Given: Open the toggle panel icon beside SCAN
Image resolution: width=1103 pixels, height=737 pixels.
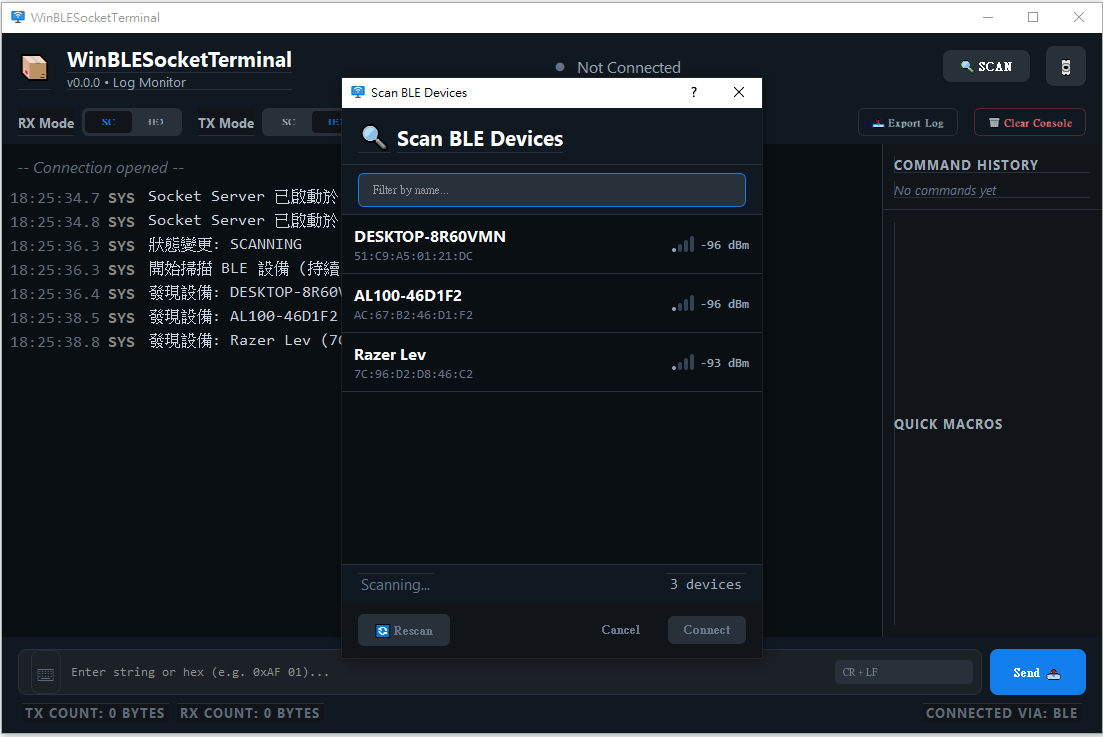Looking at the screenshot, I should [1065, 67].
